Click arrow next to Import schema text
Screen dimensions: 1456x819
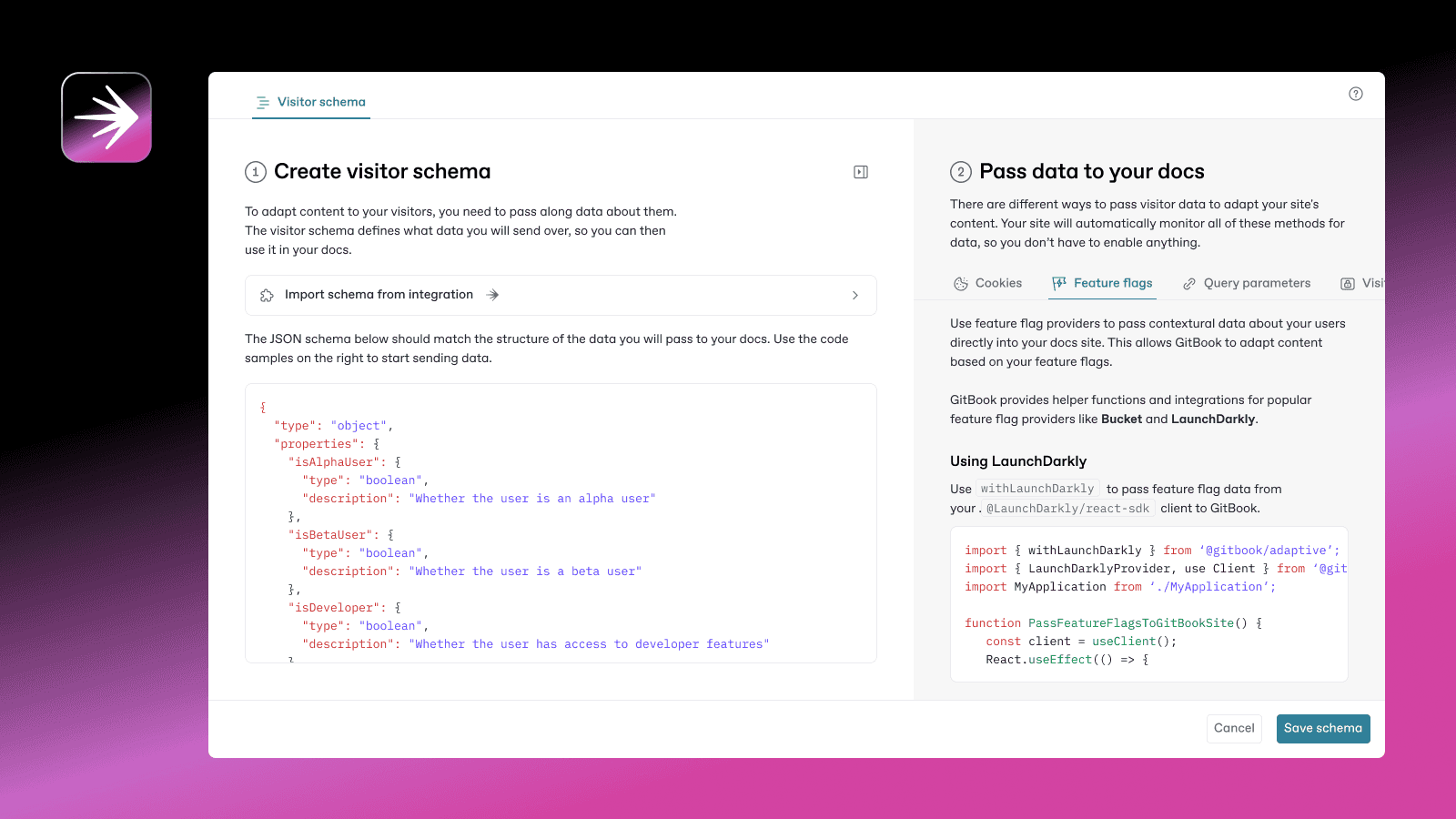[x=492, y=295]
